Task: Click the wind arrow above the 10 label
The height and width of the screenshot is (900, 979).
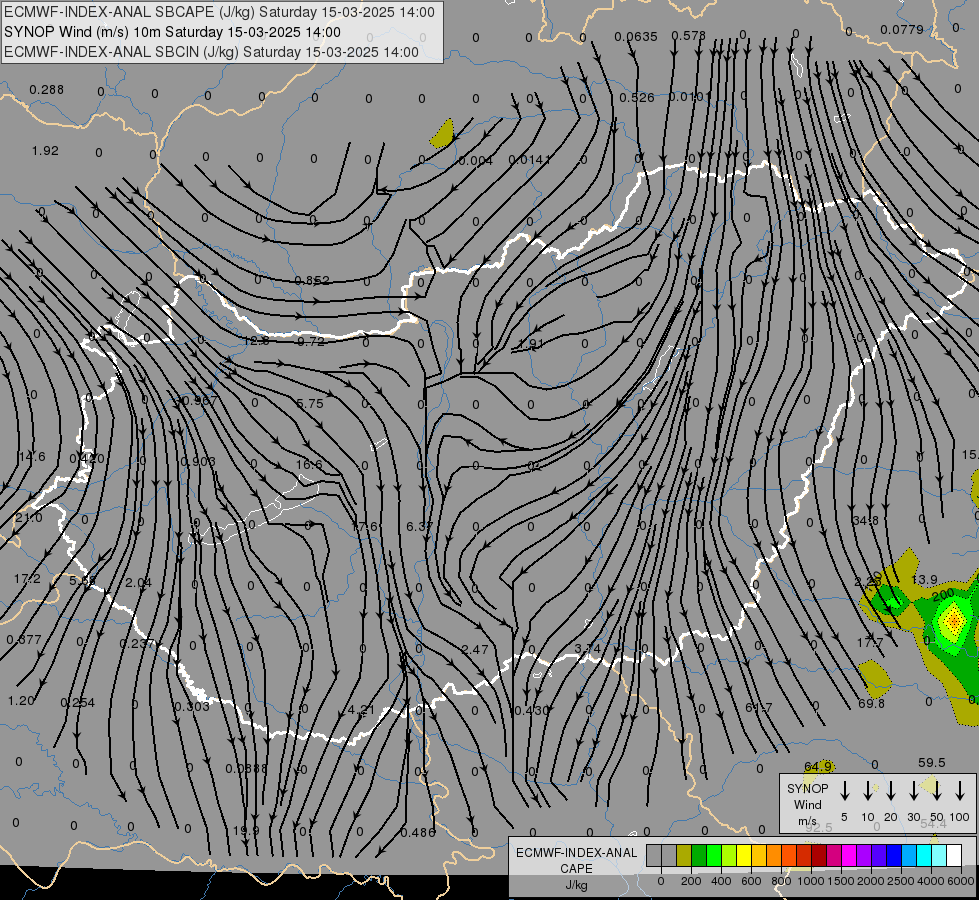Action: (868, 791)
